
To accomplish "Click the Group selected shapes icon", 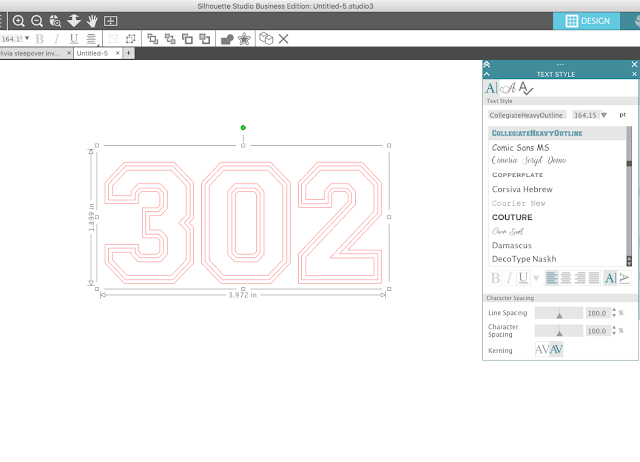I will click(113, 39).
